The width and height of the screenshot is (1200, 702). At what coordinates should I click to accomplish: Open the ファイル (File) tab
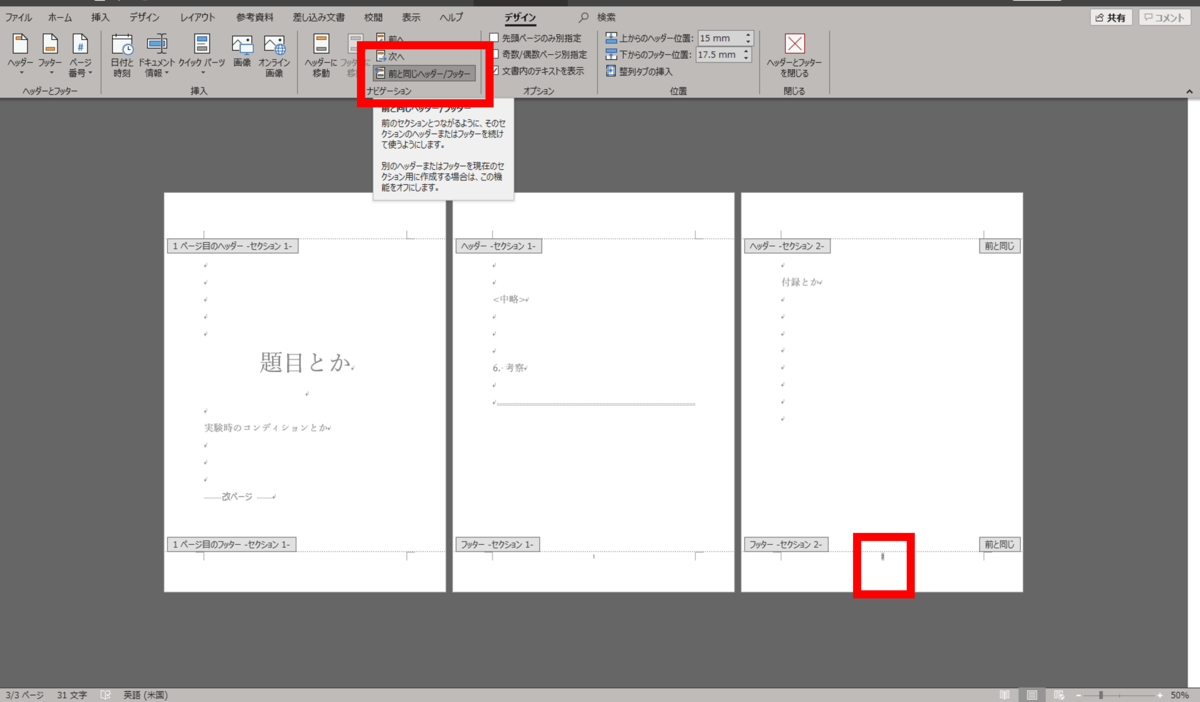pos(18,17)
